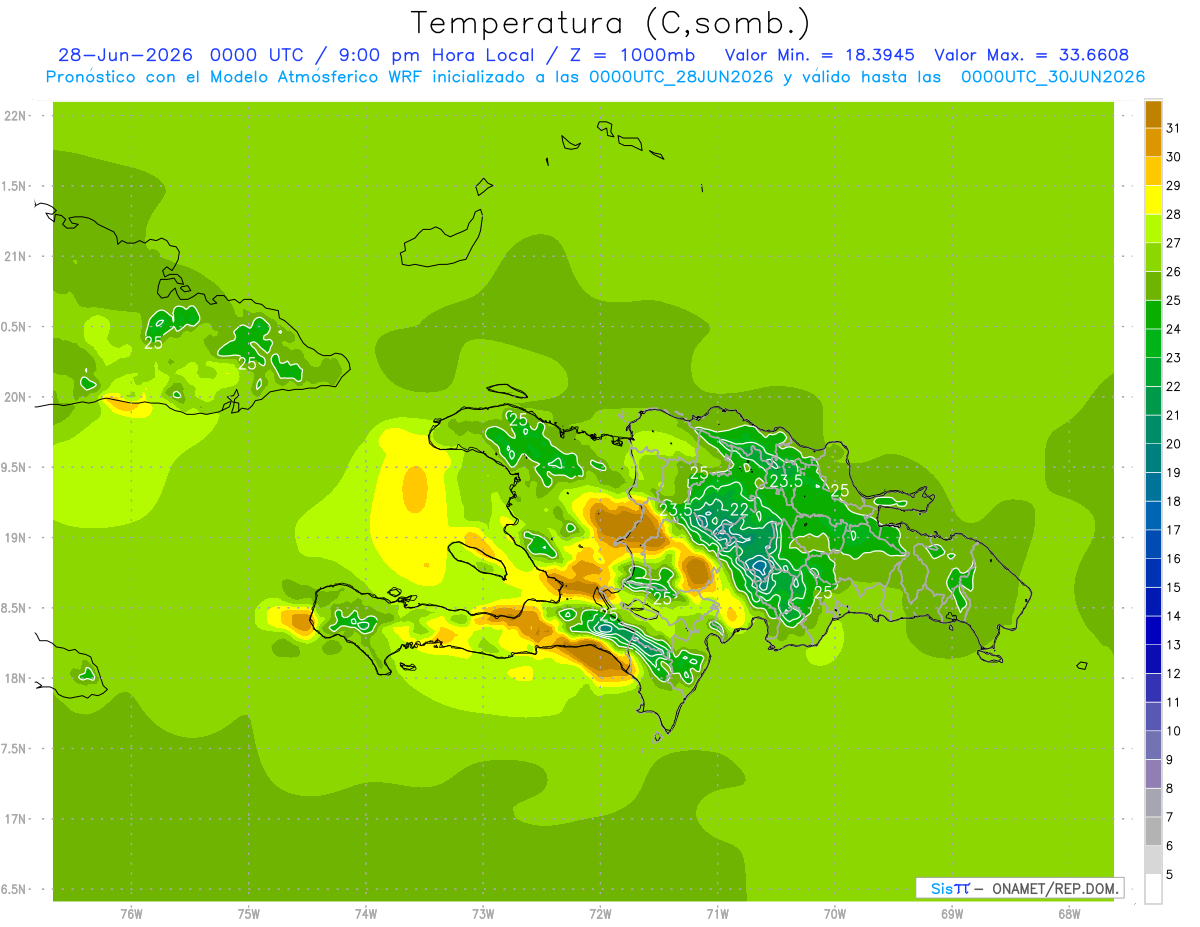Pick the blue colorbar segment between 15 and 16
Screen dimensions: 1200x927
[1153, 573]
